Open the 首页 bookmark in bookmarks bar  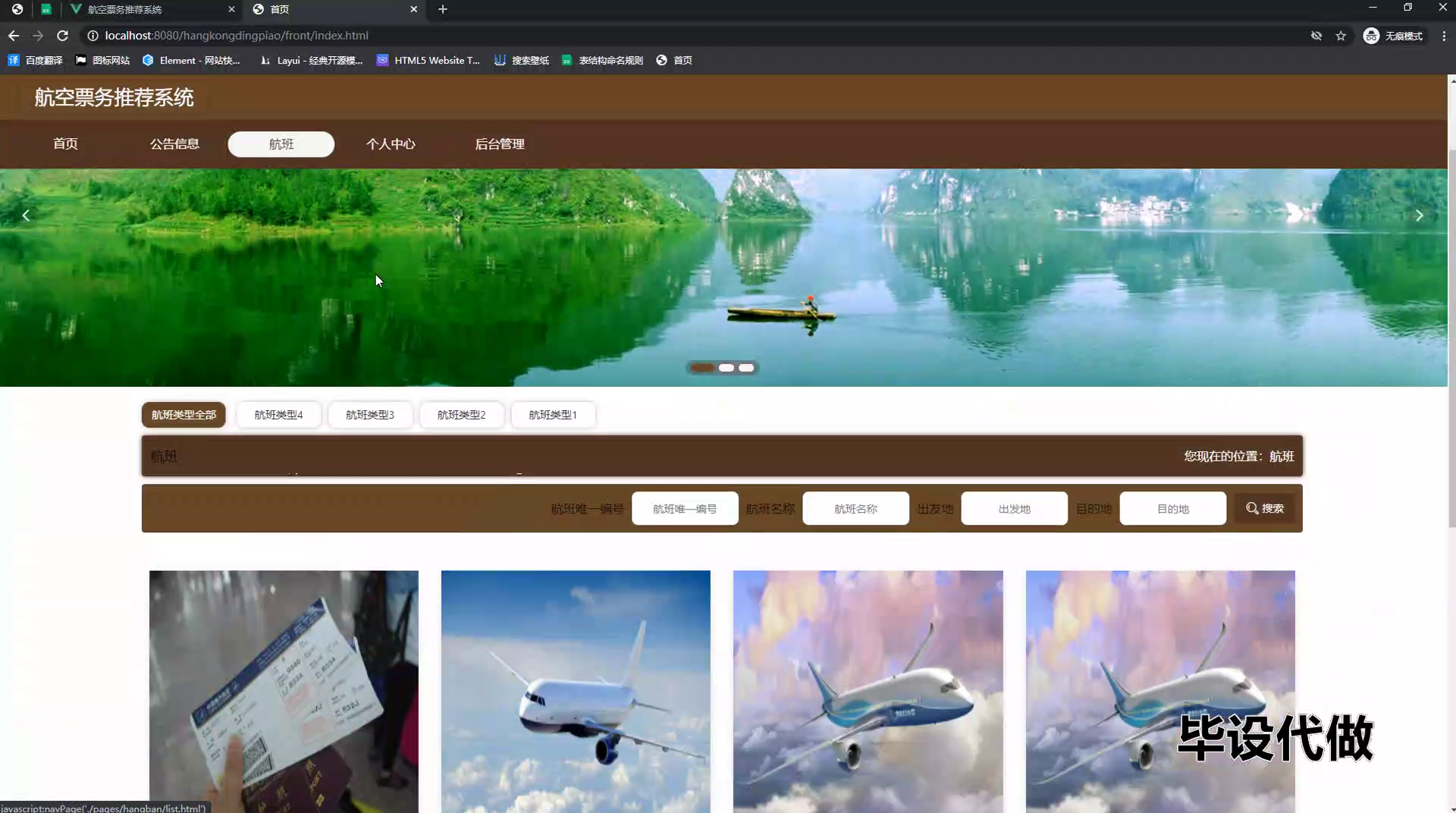pyautogui.click(x=674, y=60)
